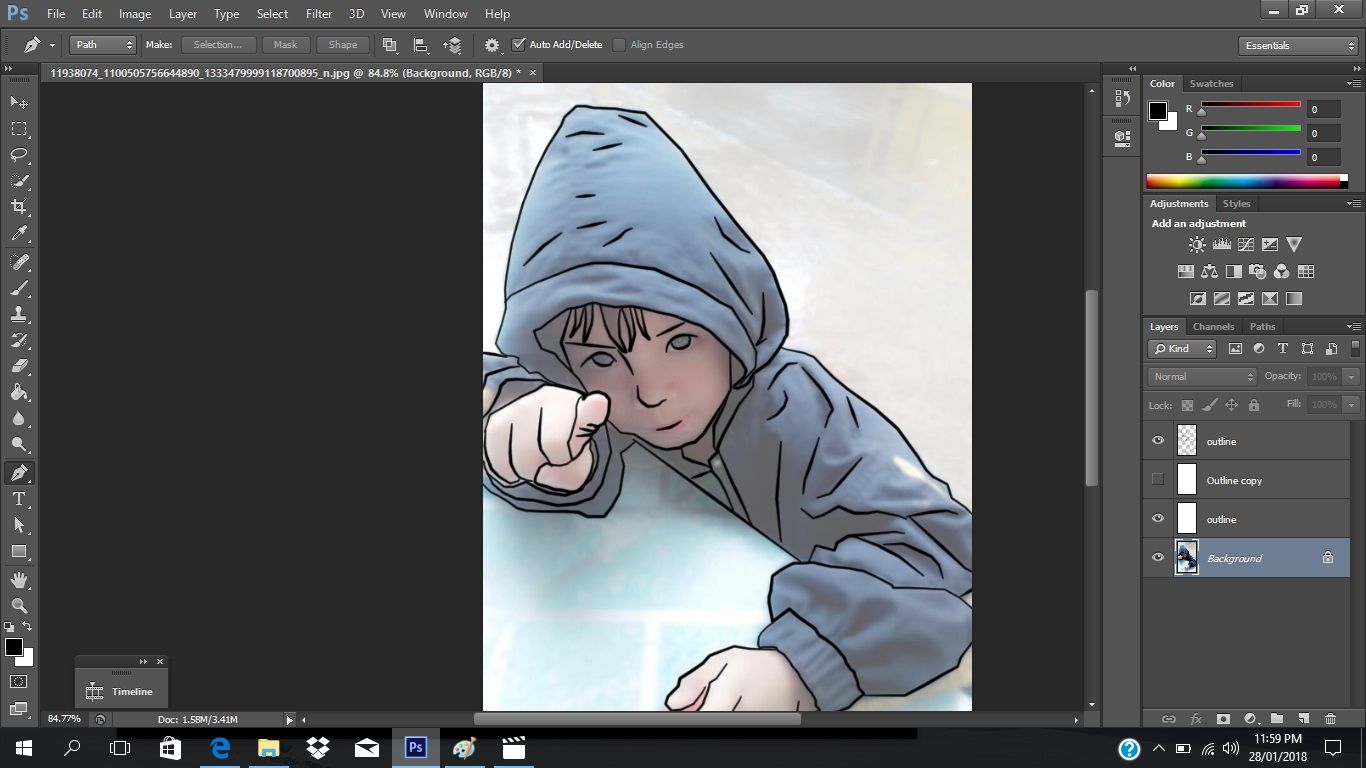The image size is (1366, 768).
Task: Hide the lower outline layer
Action: (x=1158, y=519)
